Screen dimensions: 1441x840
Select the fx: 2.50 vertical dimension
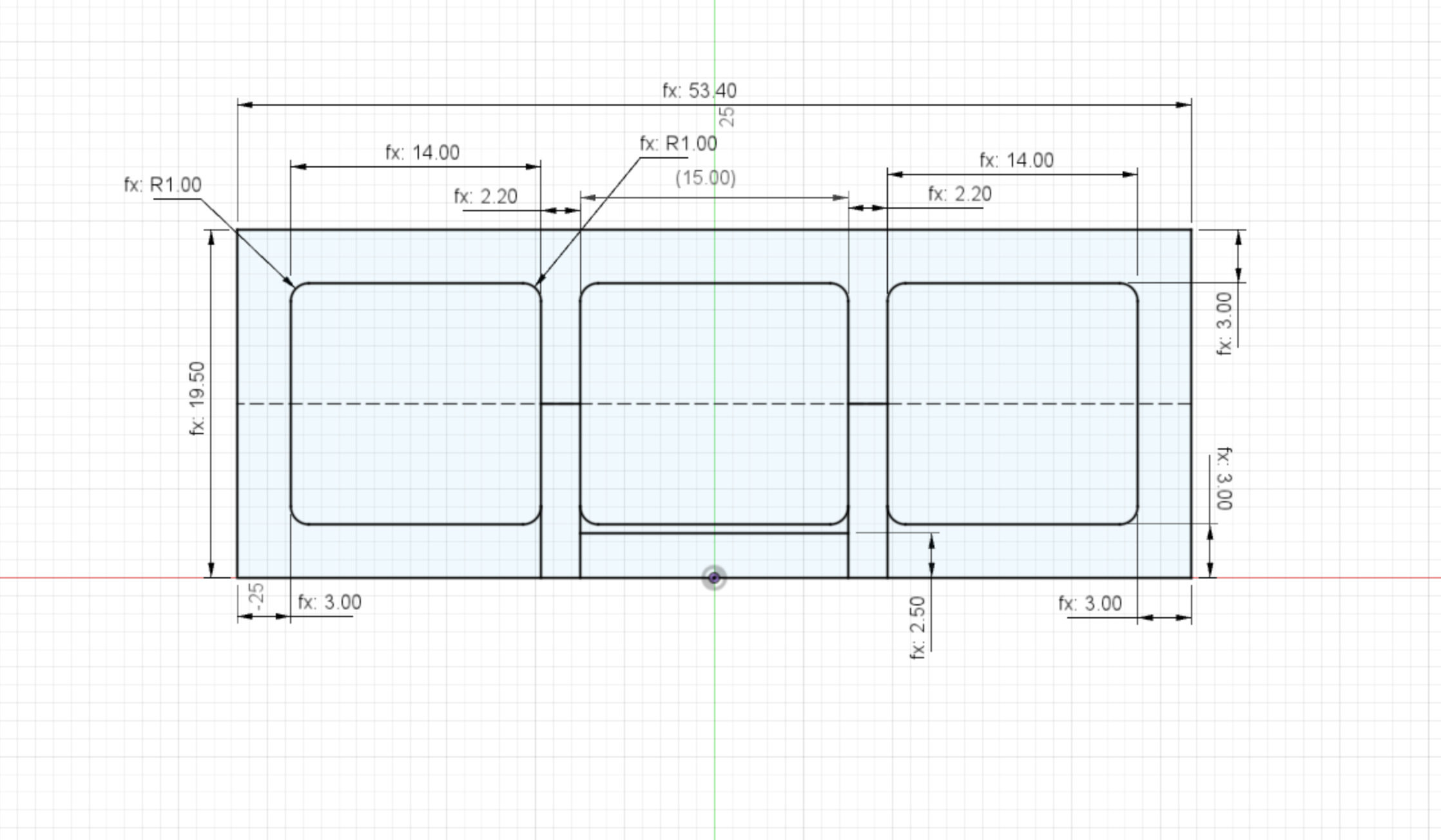click(918, 628)
